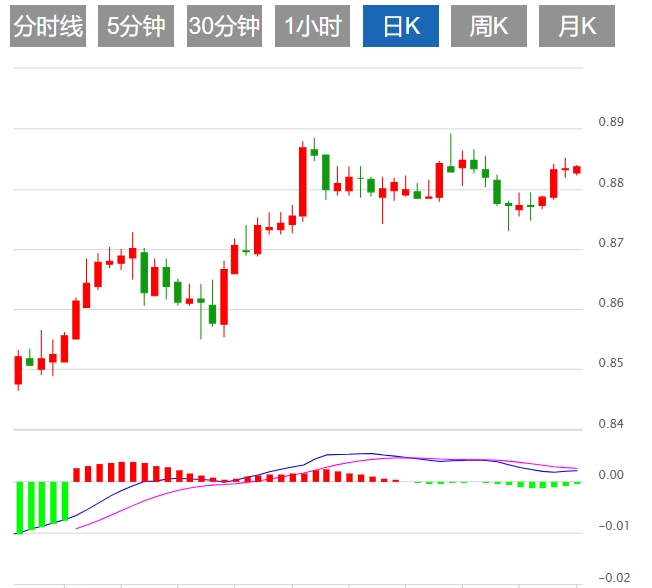Switch to the 月K monthly tab
Screen dimensions: 652x588
tap(577, 26)
